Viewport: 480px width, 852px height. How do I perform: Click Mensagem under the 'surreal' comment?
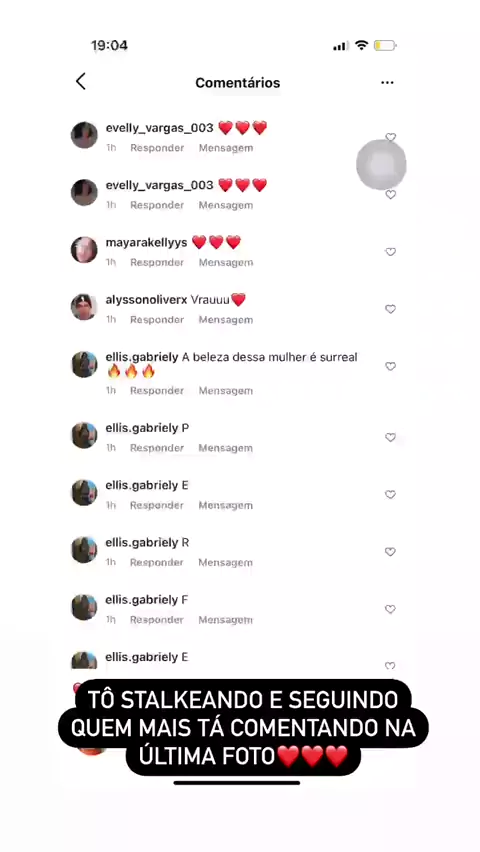coord(226,391)
